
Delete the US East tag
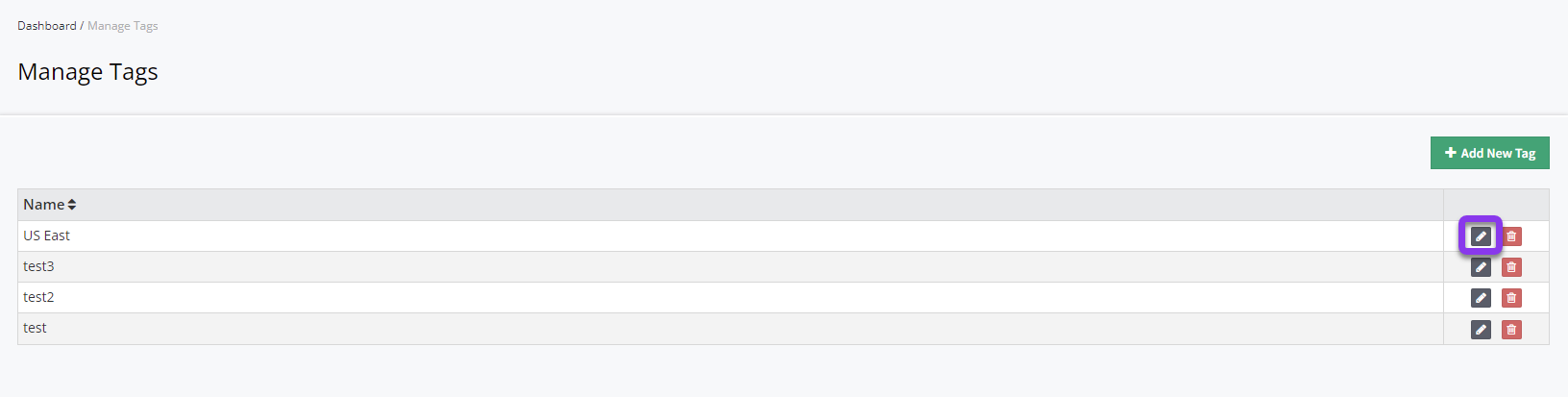click(x=1511, y=236)
